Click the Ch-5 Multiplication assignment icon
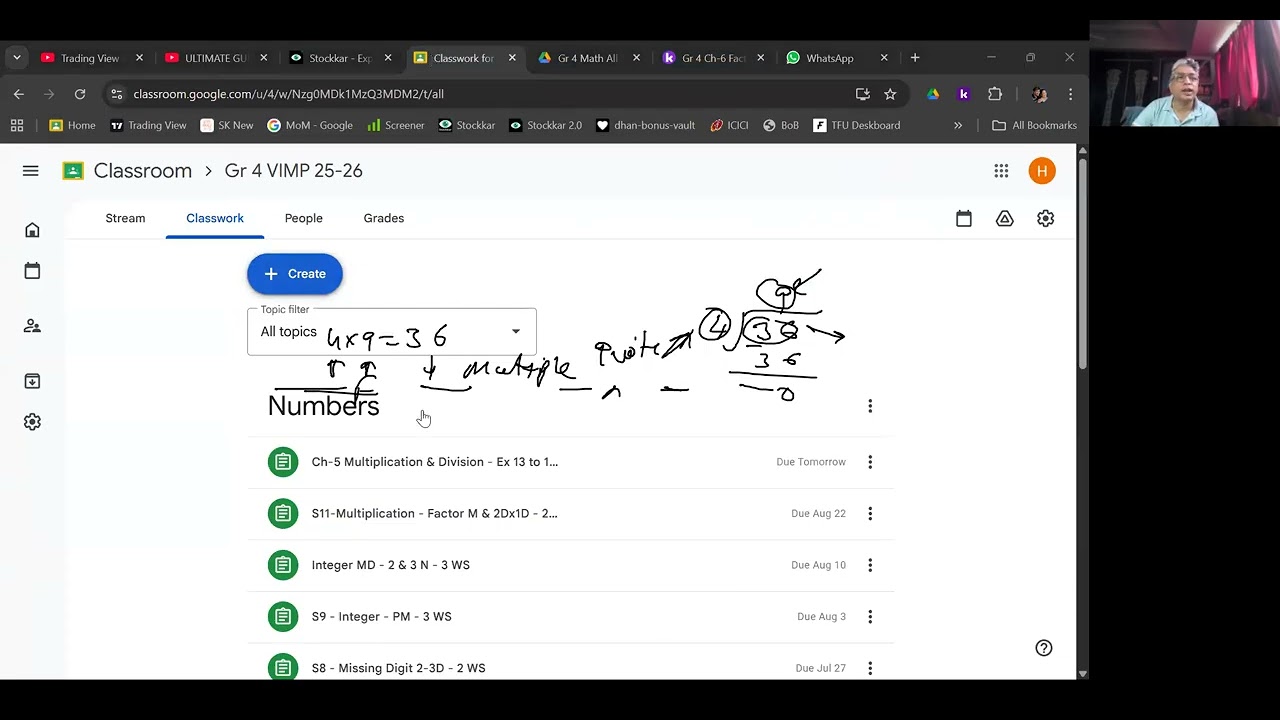This screenshot has height=720, width=1280. click(x=283, y=462)
